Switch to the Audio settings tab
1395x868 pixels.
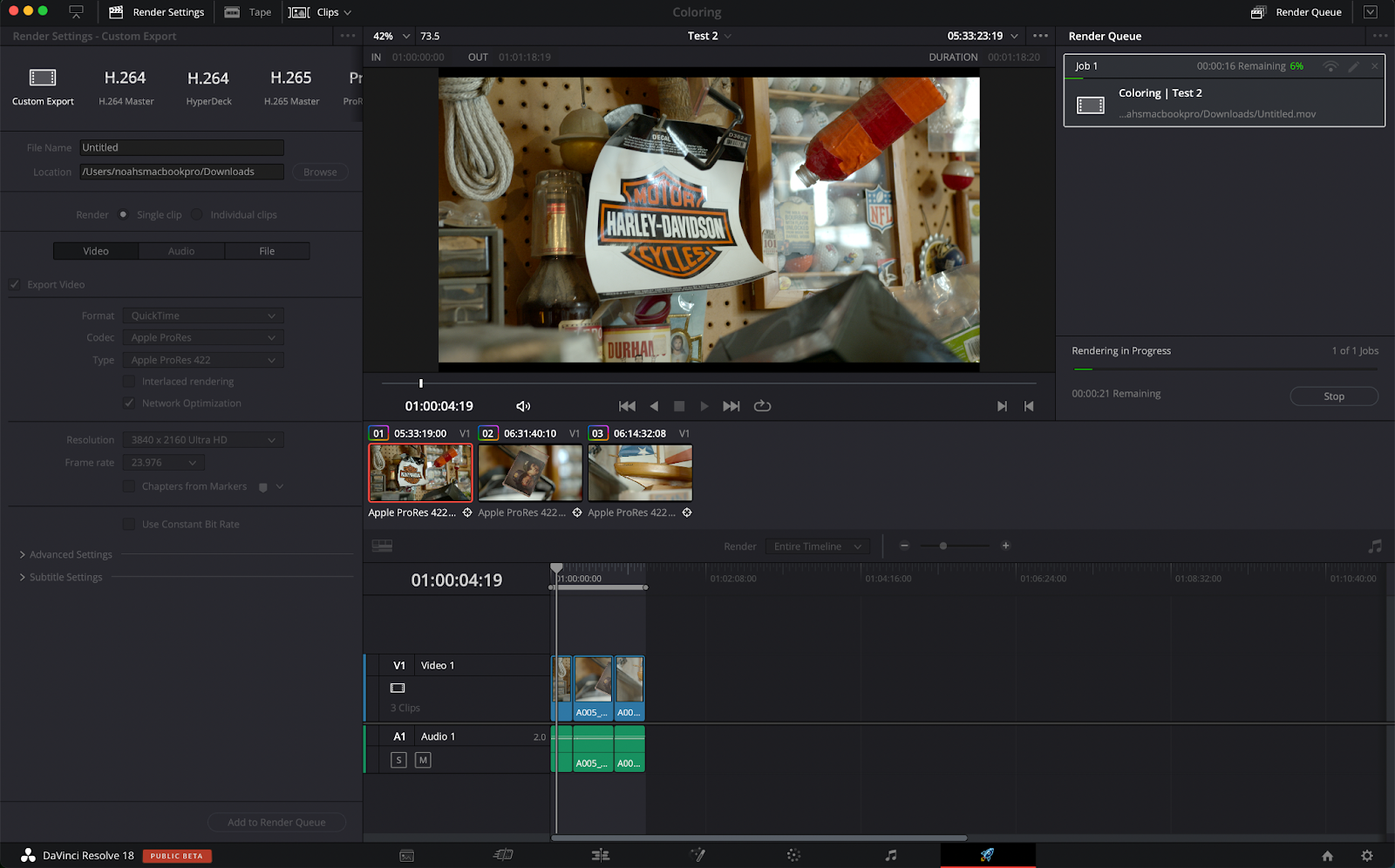coord(181,251)
